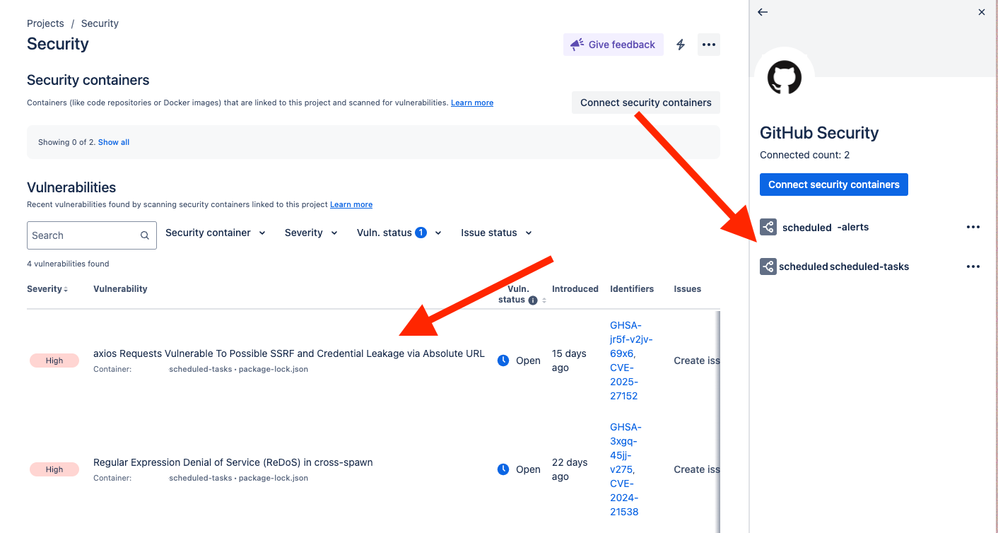
Task: Focus the vulnerabilities Search field
Action: [x=92, y=236]
